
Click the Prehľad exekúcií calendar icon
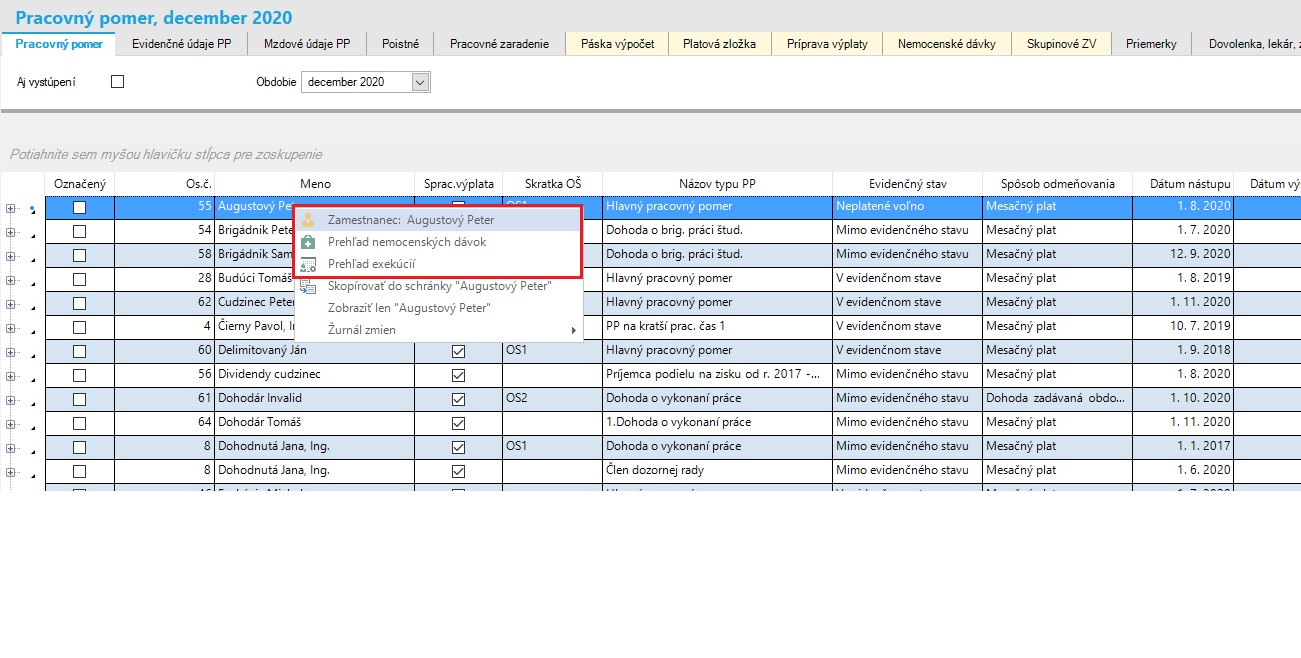pyautogui.click(x=309, y=264)
